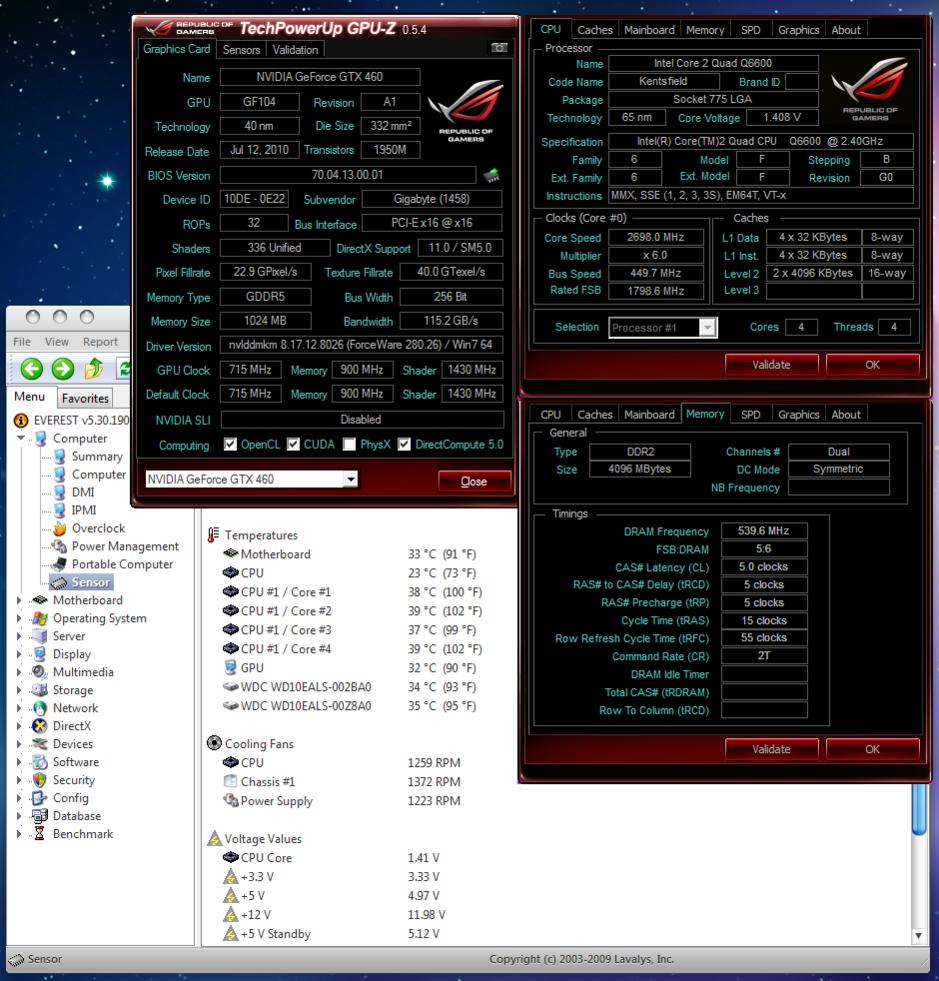Click the EVEREST vertical scrollbar thumb
This screenshot has width=939, height=981.
pos(918,809)
